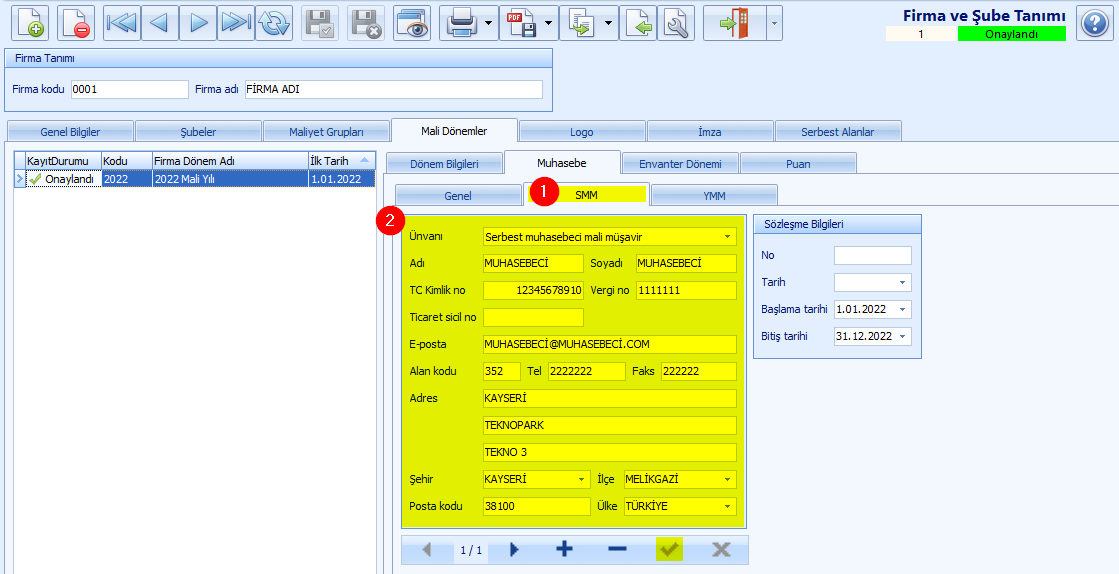This screenshot has height=574, width=1119.
Task: Click the wrench settings icon
Action: coord(675,23)
